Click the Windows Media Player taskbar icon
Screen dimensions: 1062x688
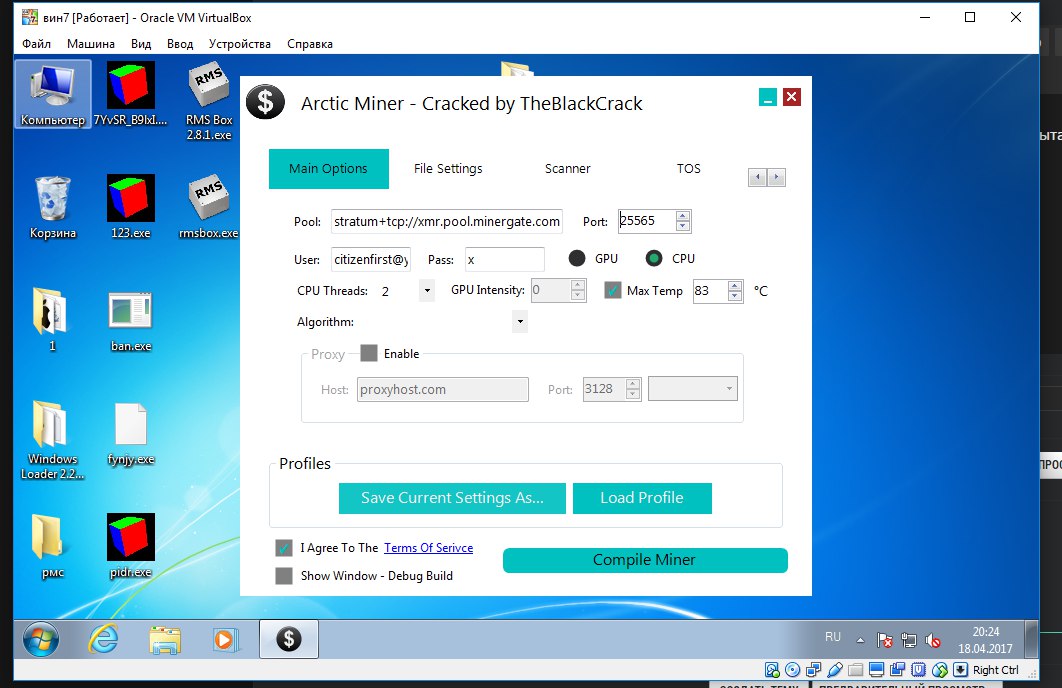point(225,638)
